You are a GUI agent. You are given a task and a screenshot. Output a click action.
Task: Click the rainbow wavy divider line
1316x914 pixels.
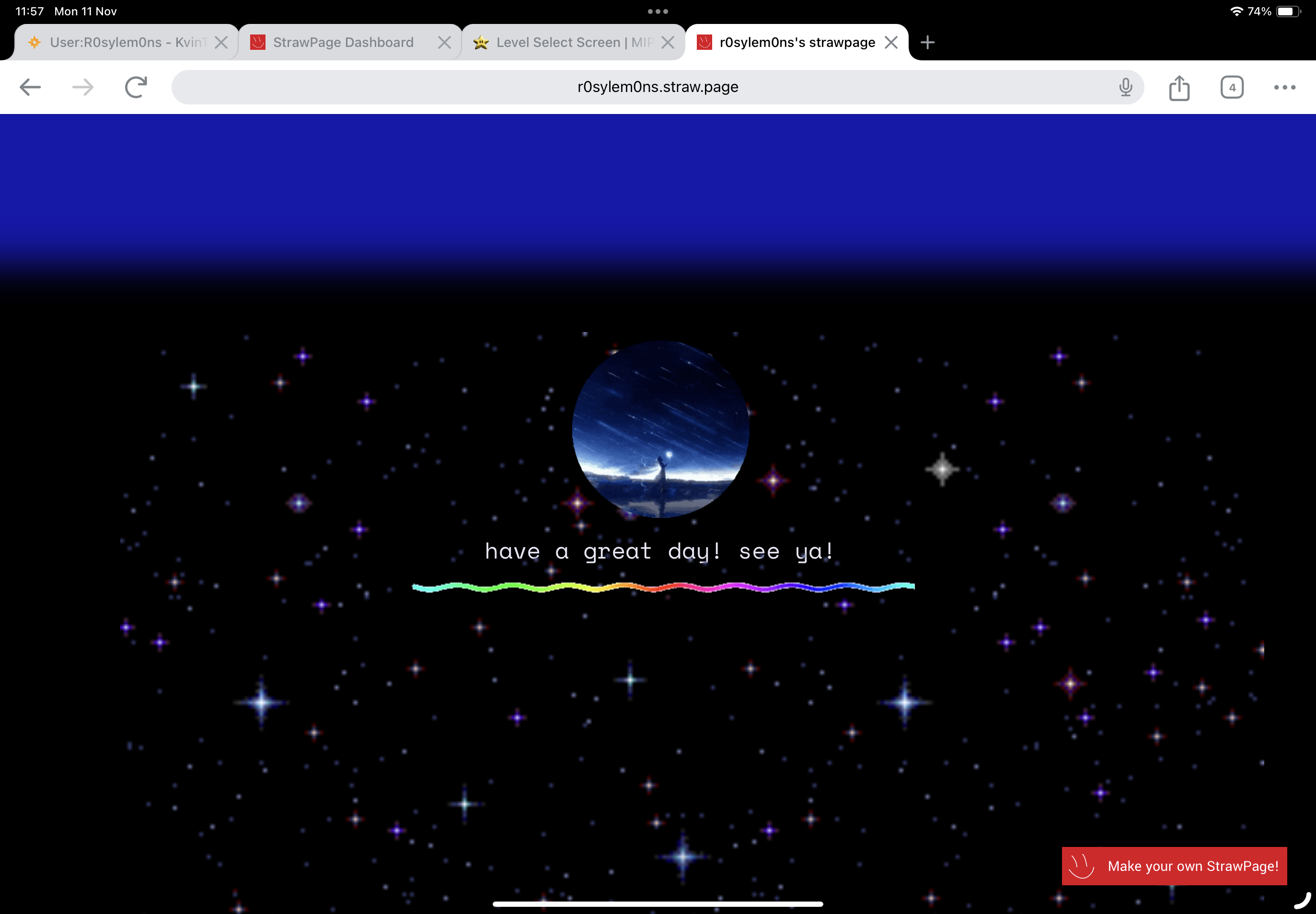click(x=663, y=586)
